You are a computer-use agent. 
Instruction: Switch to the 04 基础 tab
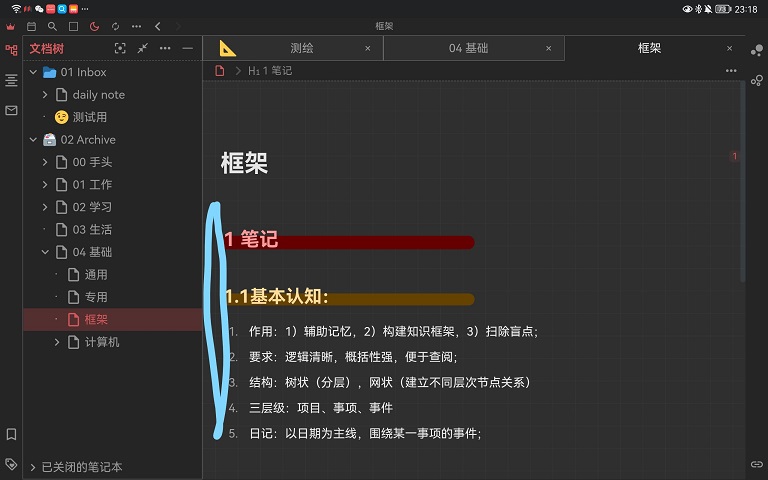click(468, 48)
